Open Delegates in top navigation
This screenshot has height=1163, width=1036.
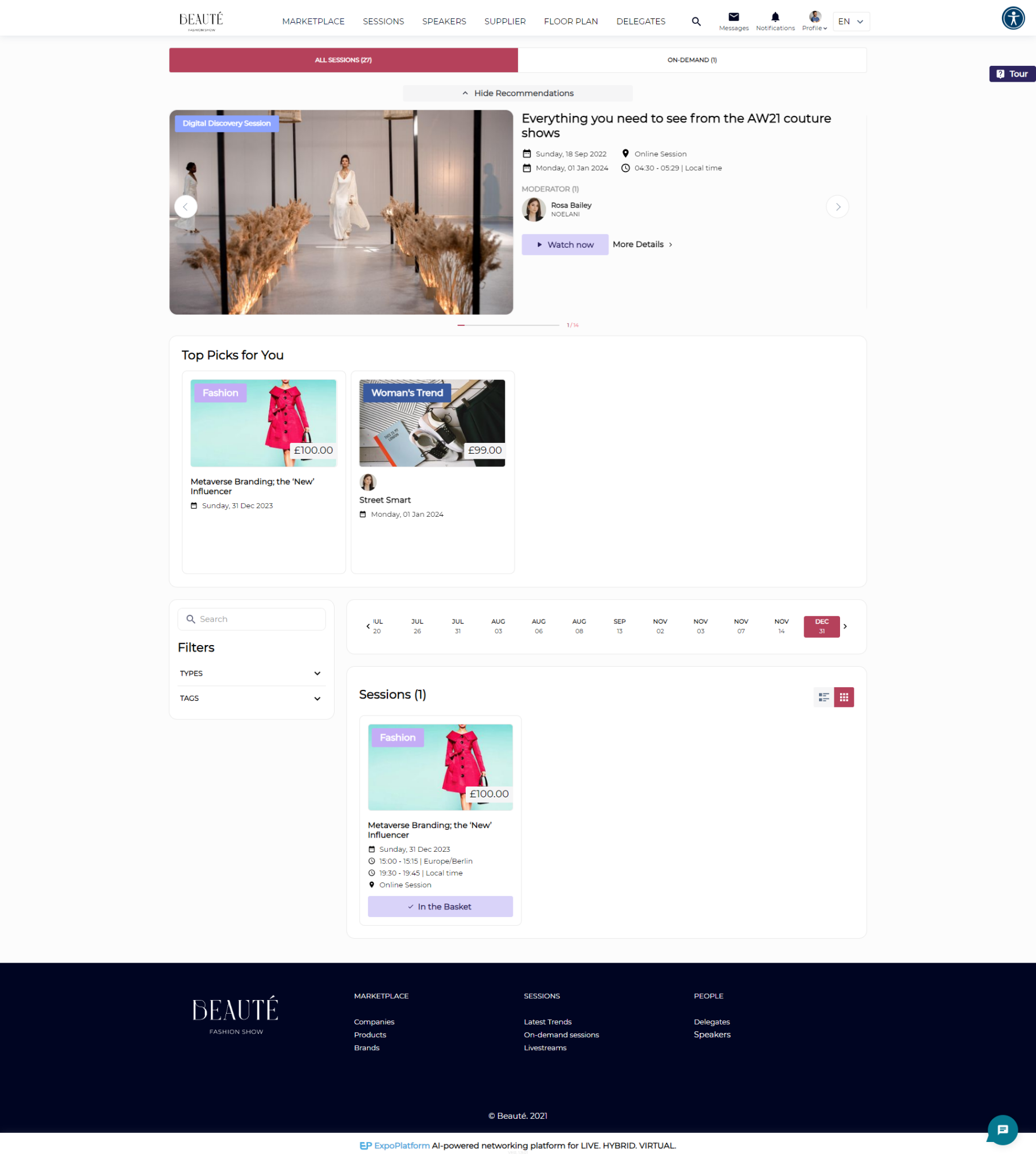click(x=640, y=22)
